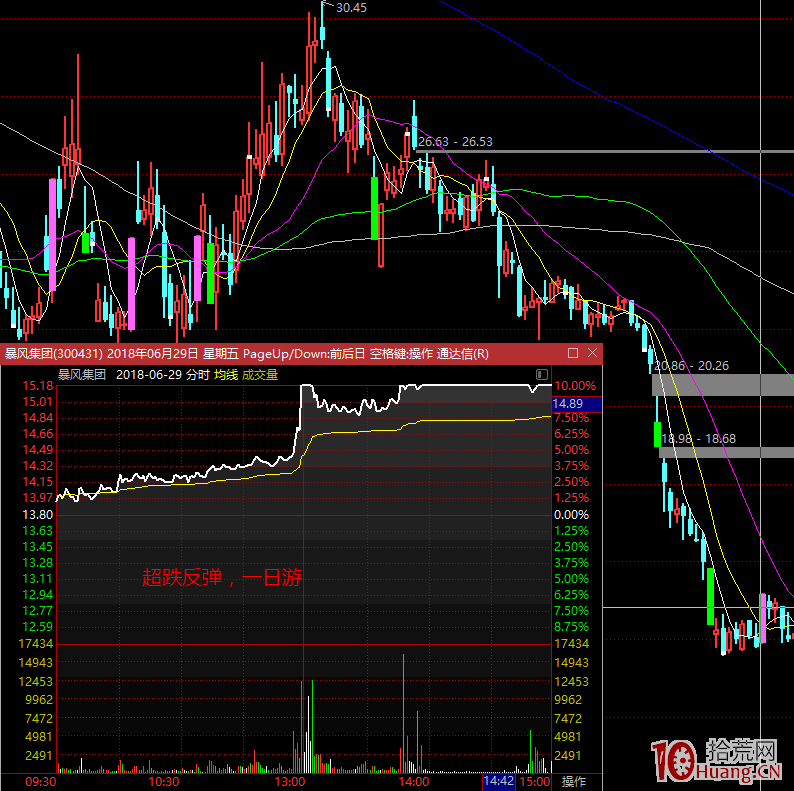Click the gray 18.98 - 18.68 gap band

tap(726, 452)
